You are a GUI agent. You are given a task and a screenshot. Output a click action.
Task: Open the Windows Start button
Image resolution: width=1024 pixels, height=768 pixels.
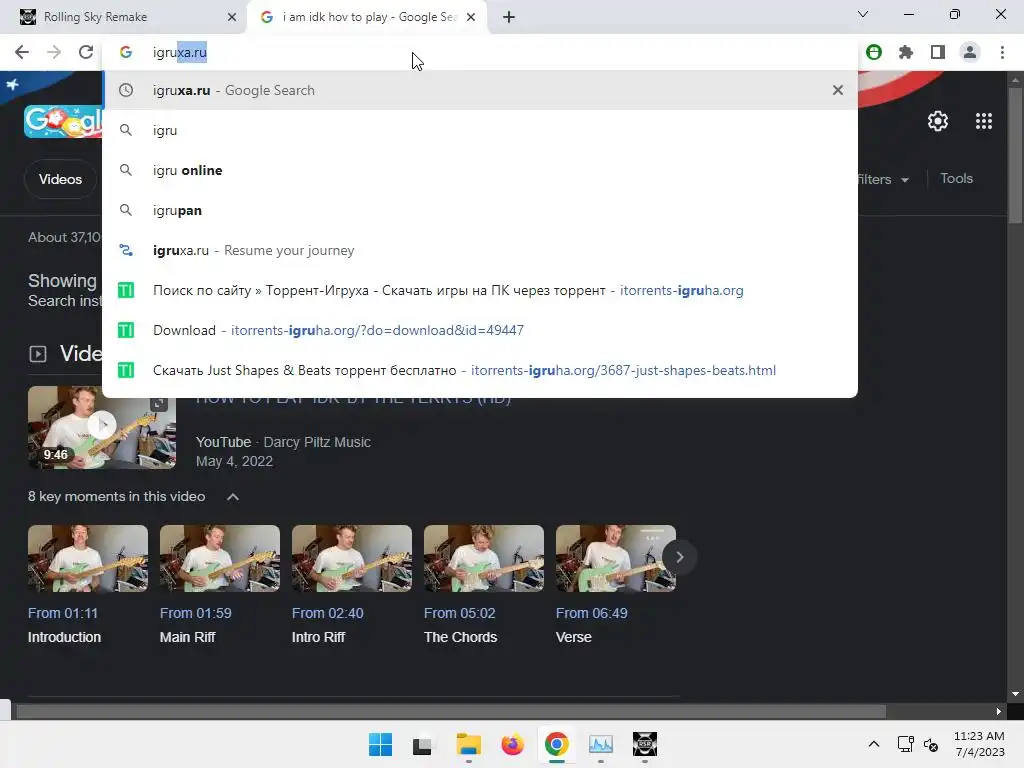[x=380, y=744]
